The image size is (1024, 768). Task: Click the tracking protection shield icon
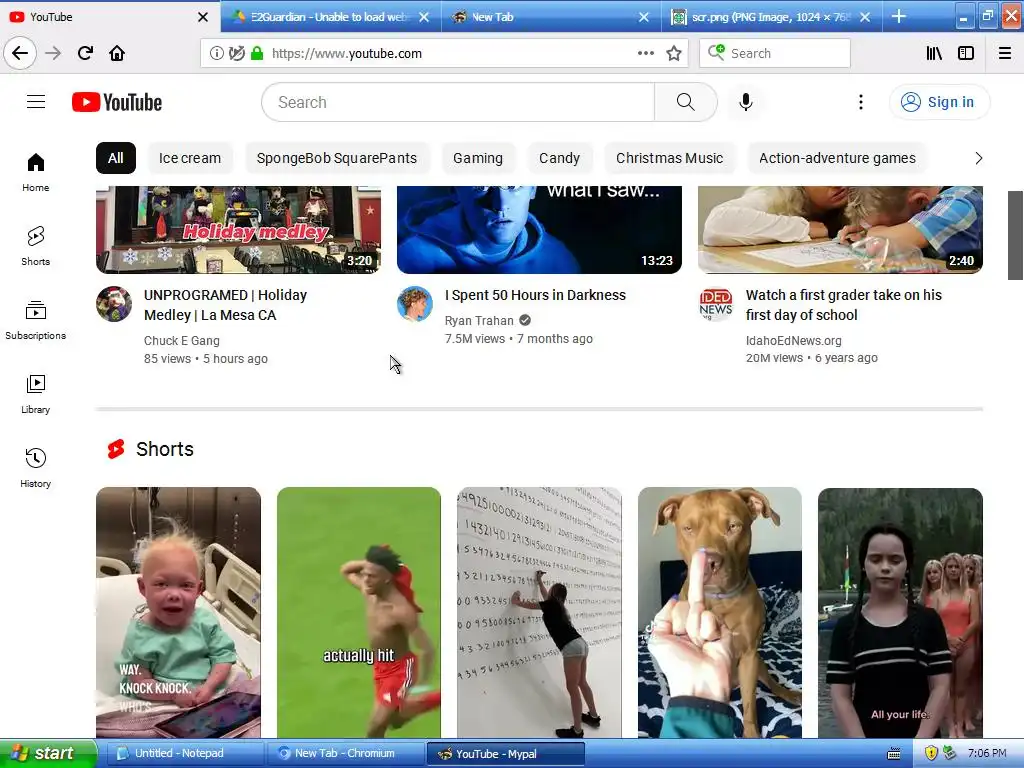point(237,53)
